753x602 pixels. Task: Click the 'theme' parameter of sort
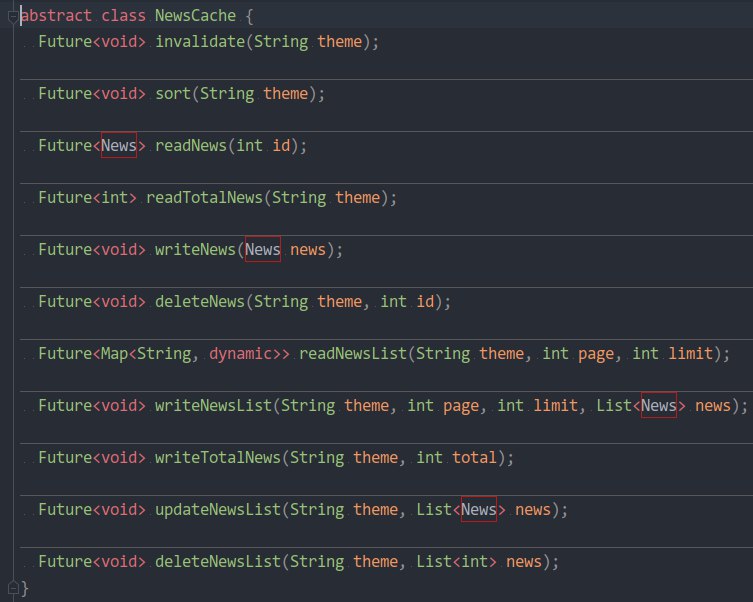pyautogui.click(x=285, y=93)
